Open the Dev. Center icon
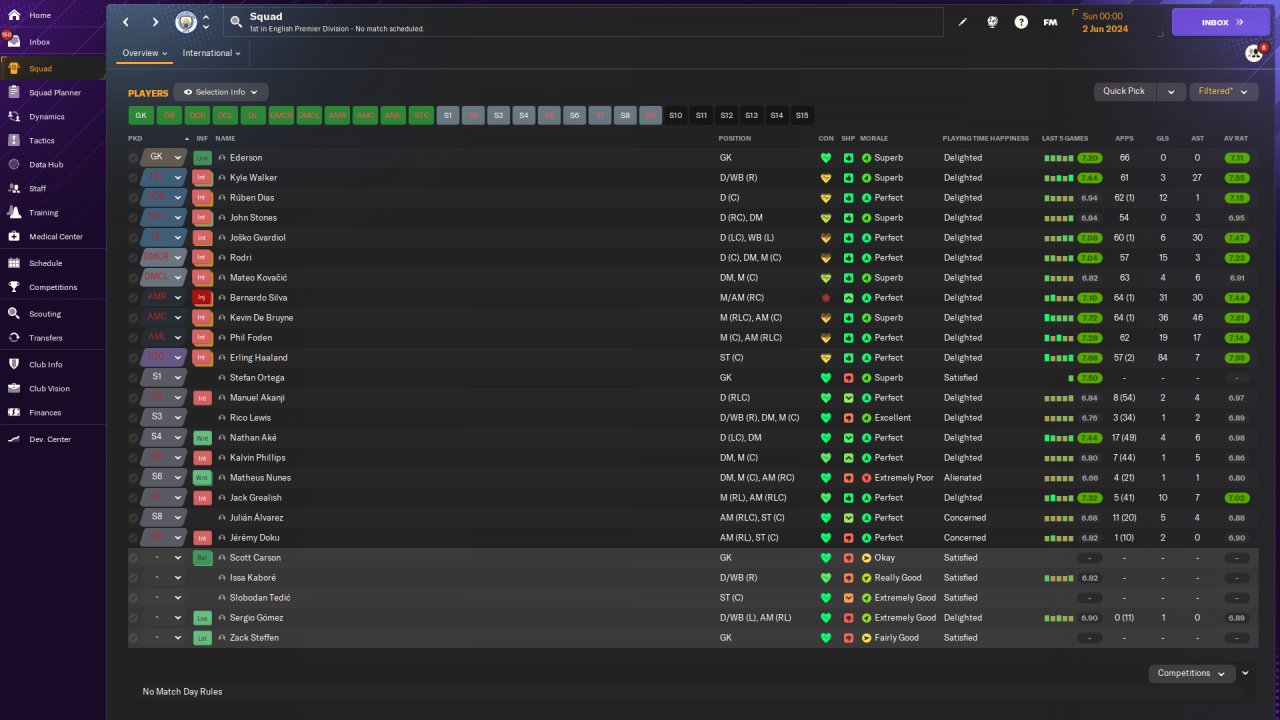This screenshot has width=1280, height=720. tap(14, 439)
